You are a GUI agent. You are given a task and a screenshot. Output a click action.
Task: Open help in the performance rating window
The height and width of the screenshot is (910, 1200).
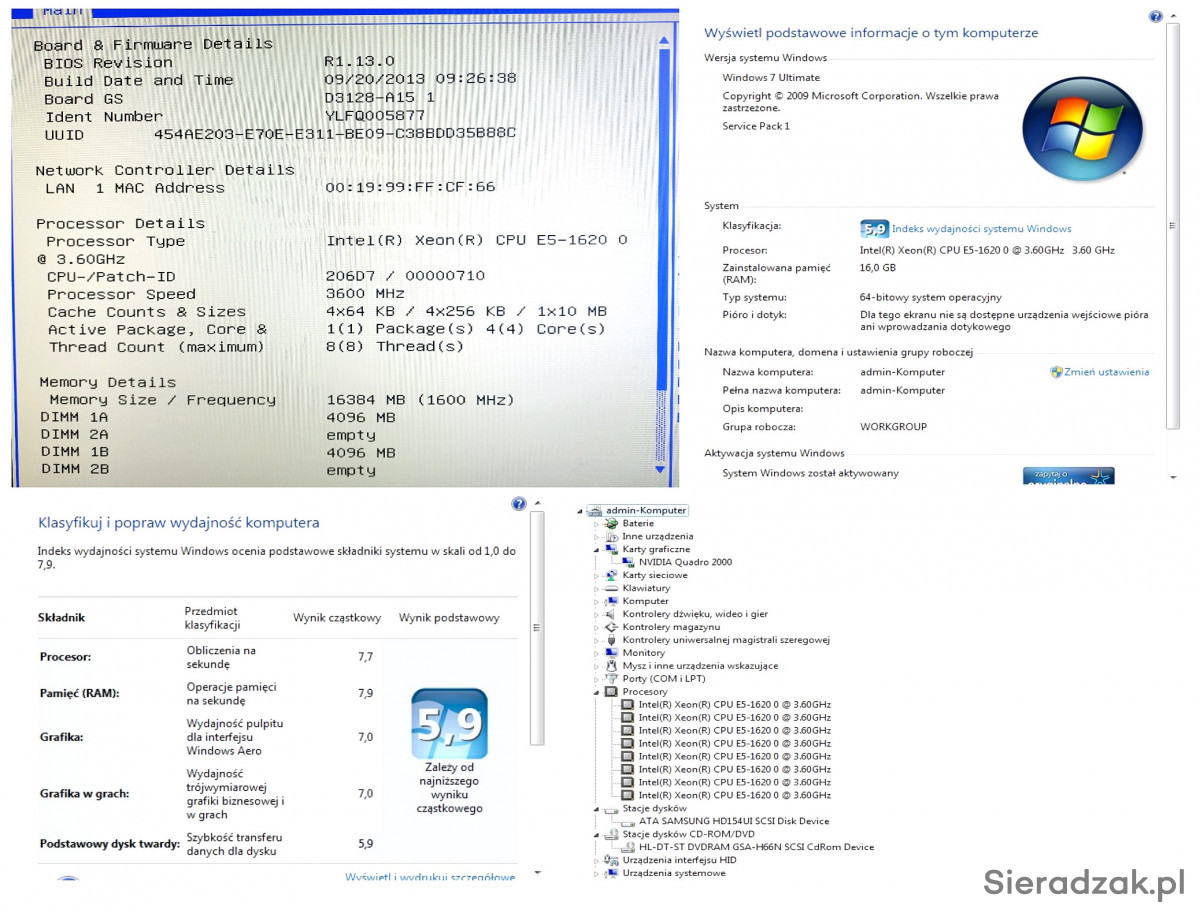(518, 504)
